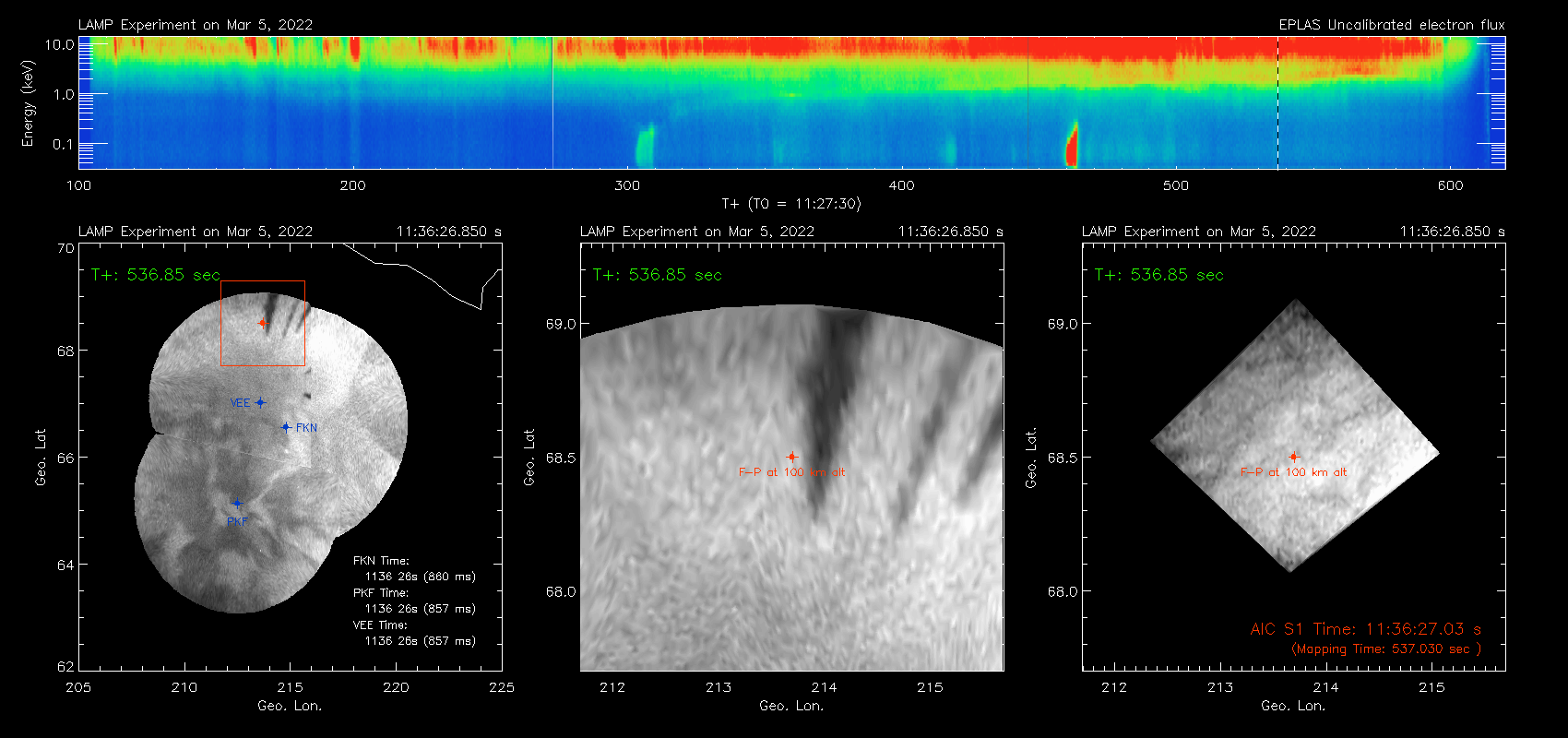Viewport: 1568px width, 738px height.
Task: Click the '1136 26s (860 ms)' value
Action: [x=421, y=577]
